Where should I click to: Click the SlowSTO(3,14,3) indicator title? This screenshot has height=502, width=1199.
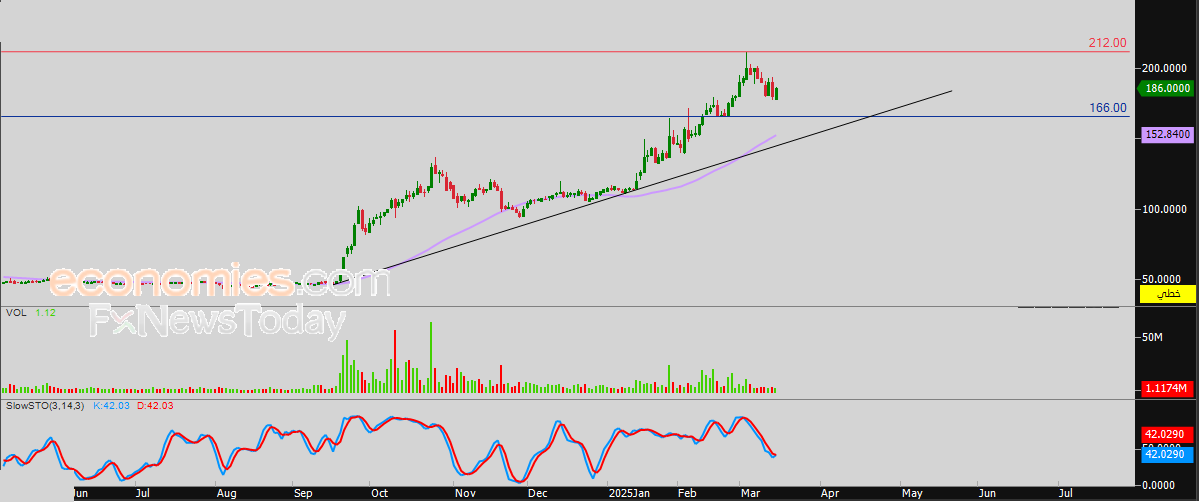[46, 406]
